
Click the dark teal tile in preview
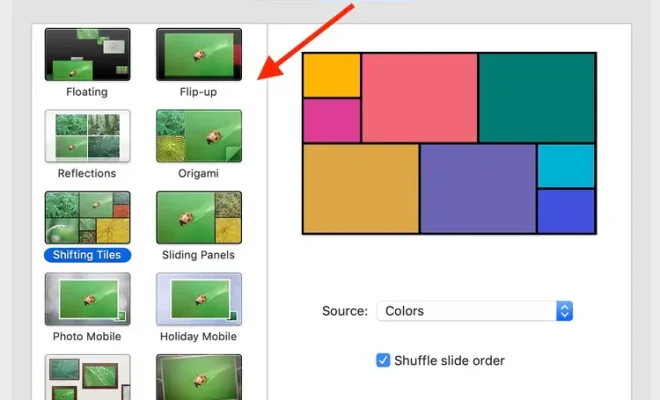(537, 98)
